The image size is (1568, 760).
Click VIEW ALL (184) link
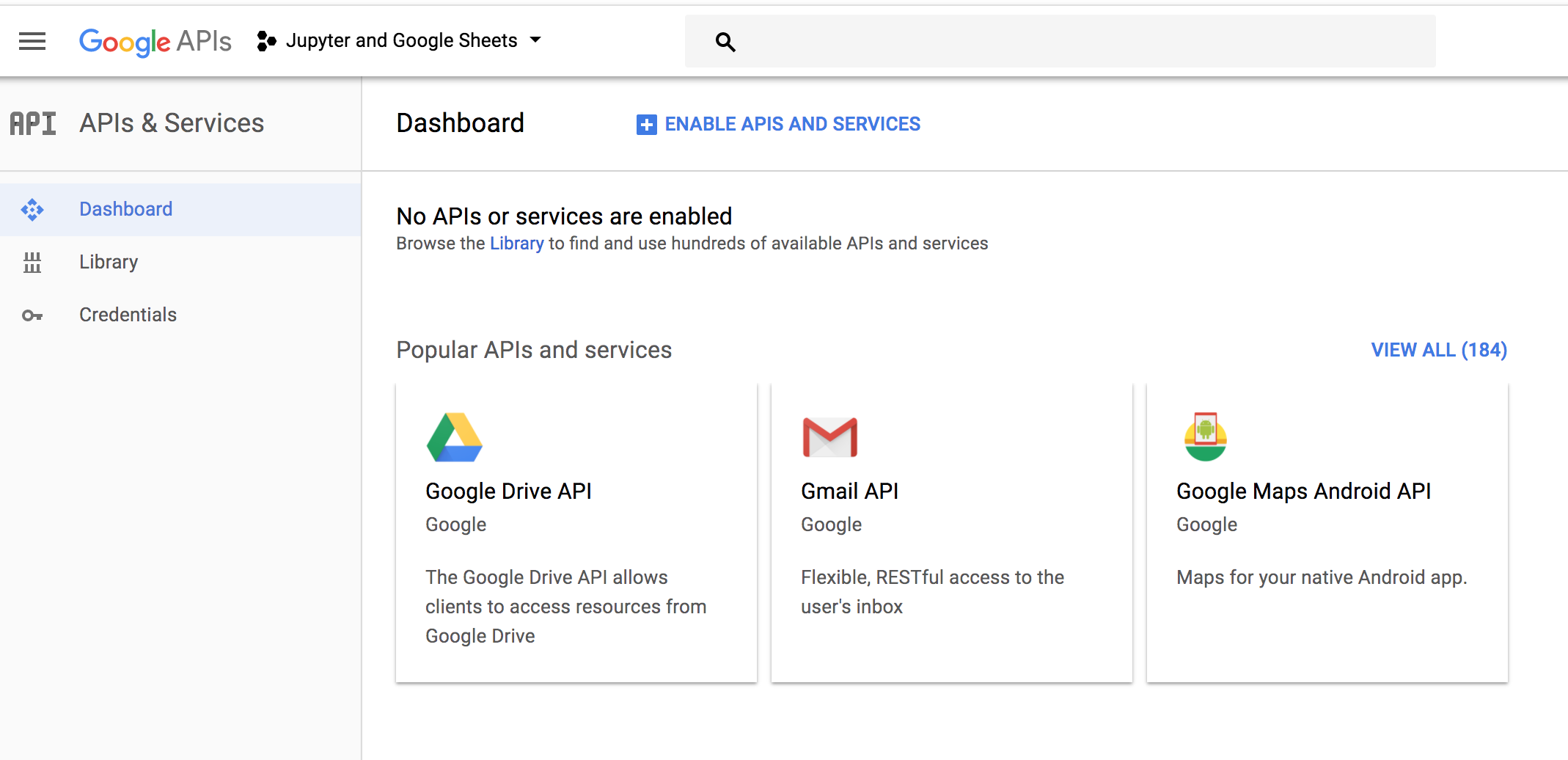1439,350
